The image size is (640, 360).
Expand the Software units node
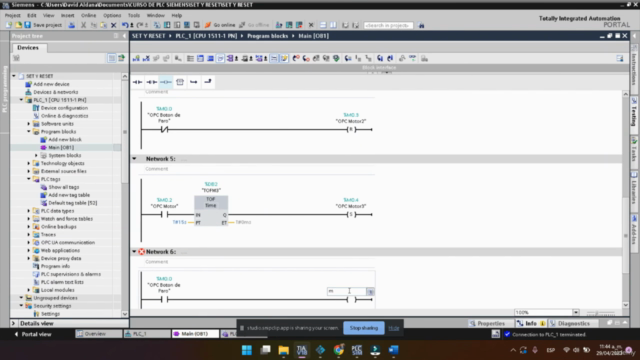tap(29, 124)
